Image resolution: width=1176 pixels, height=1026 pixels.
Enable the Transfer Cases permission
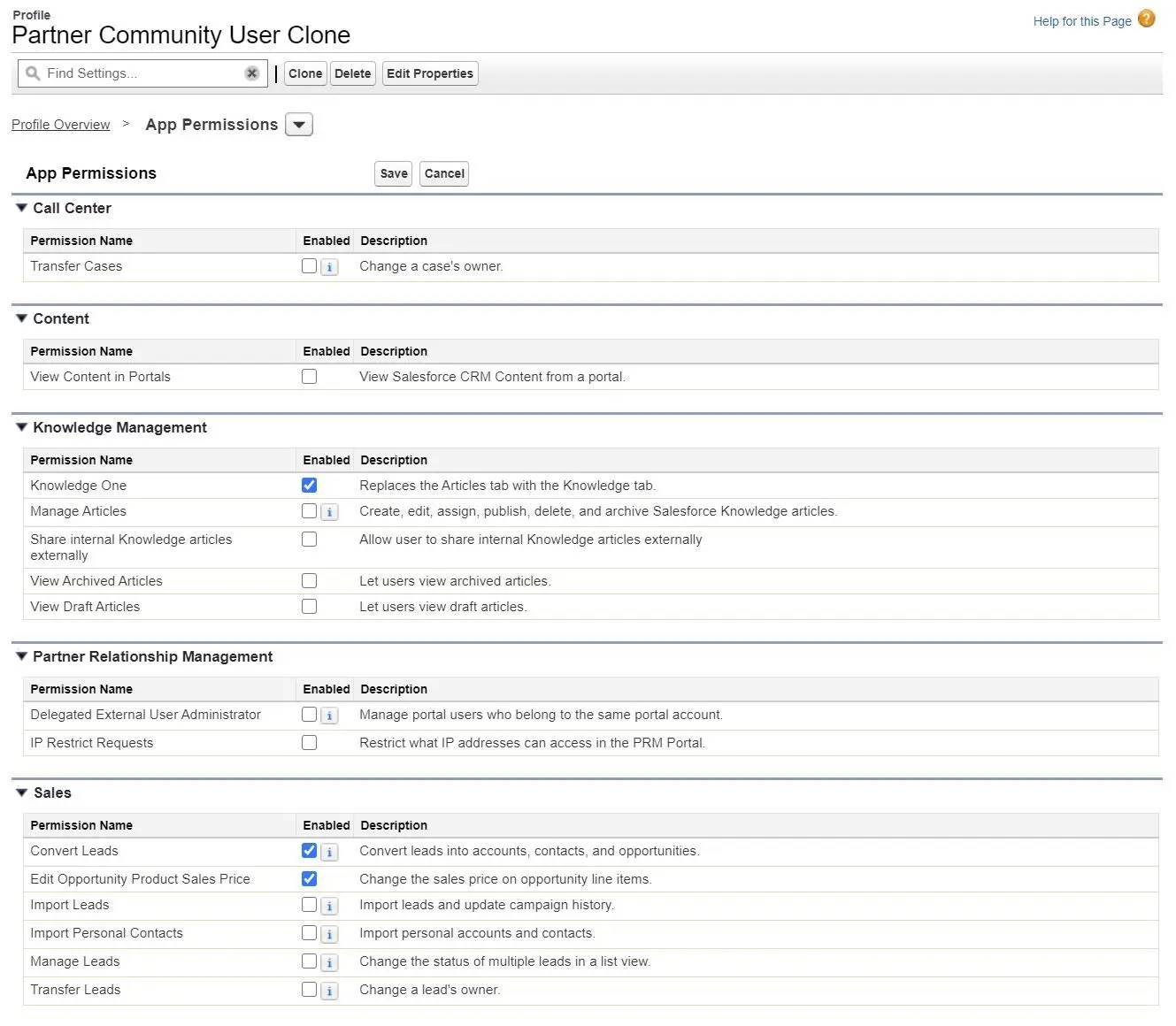pos(309,265)
